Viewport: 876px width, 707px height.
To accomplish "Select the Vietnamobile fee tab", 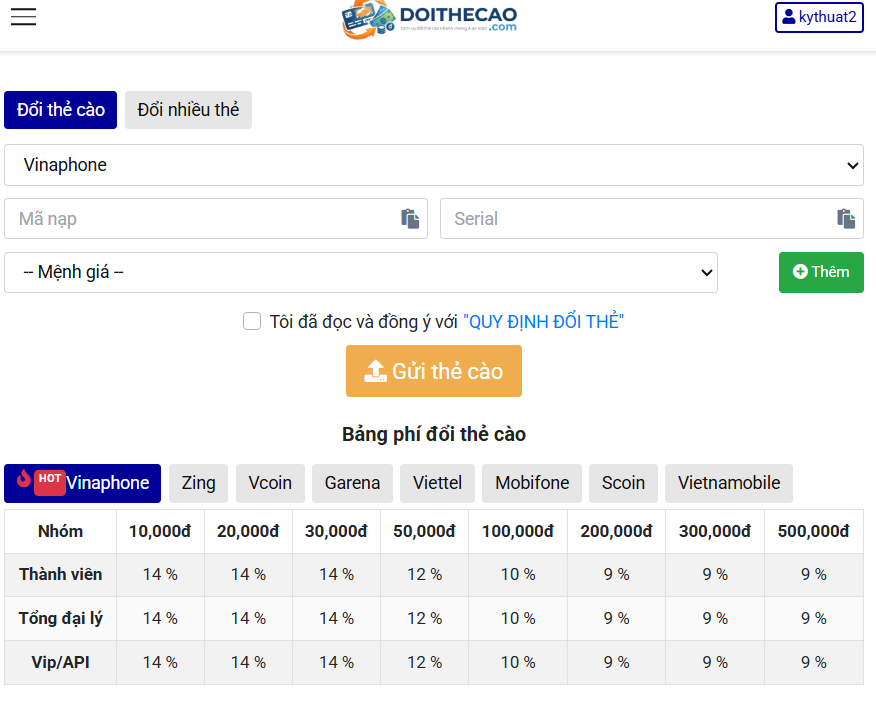I will tap(729, 483).
